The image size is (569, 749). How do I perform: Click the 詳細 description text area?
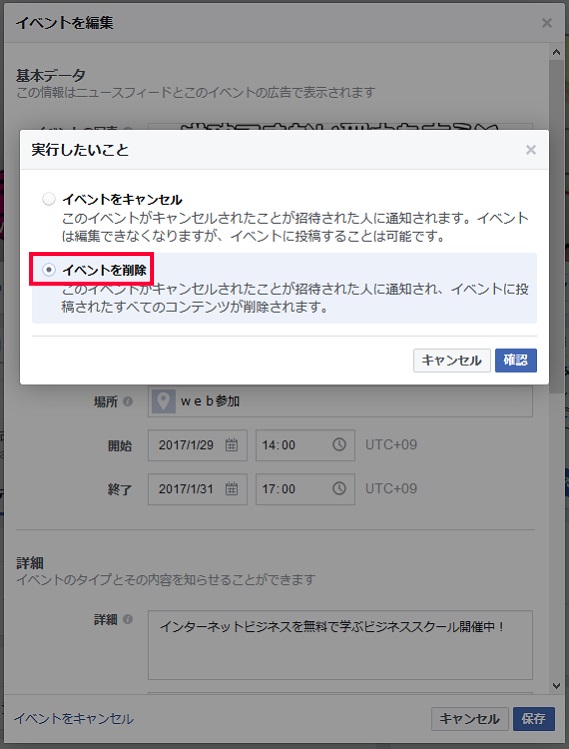pyautogui.click(x=340, y=644)
